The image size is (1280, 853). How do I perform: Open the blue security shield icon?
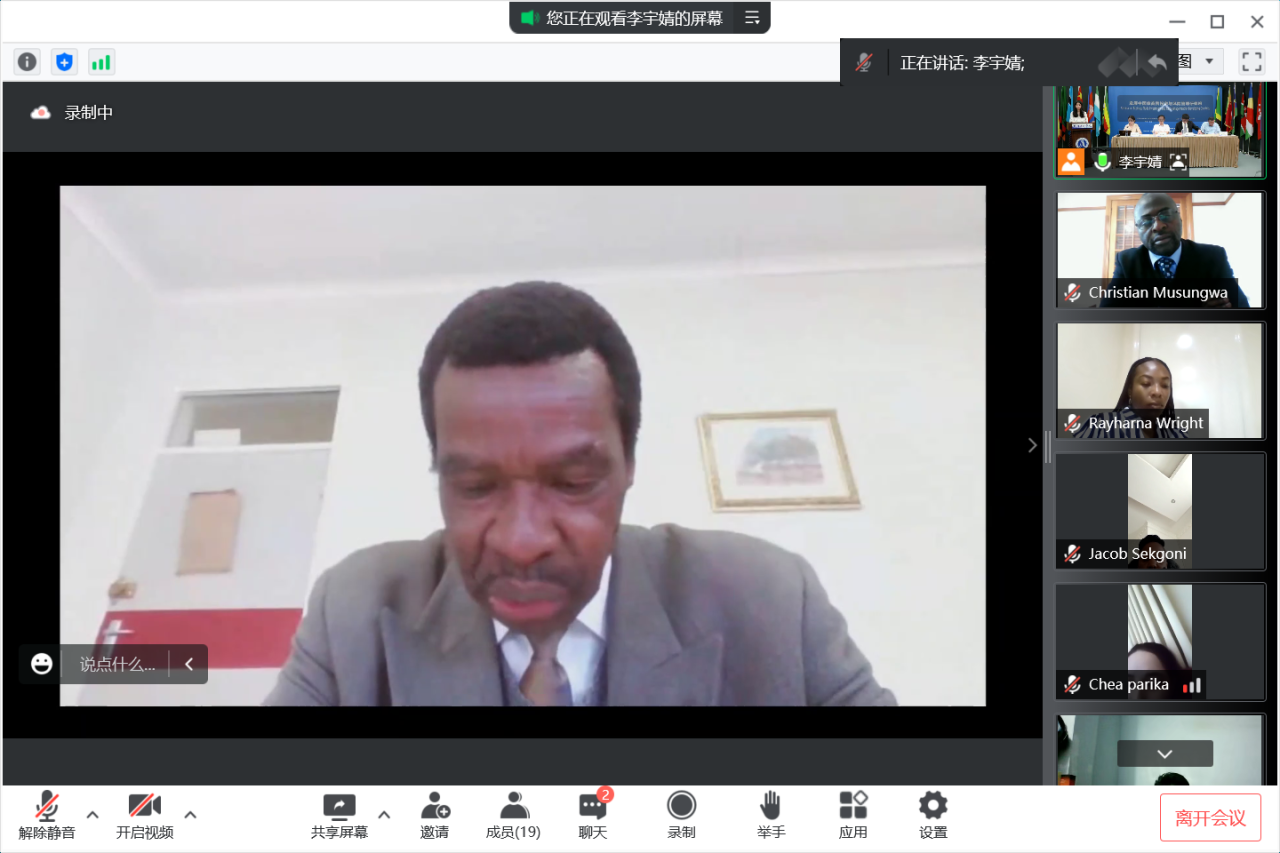tap(64, 62)
